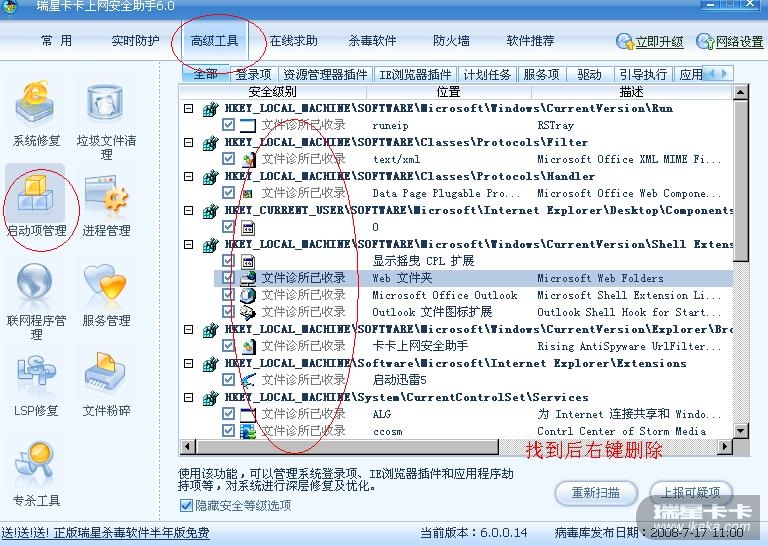Screen dimensions: 768x546
Task: Collapse CurrentControlSet\Services node
Action: point(189,398)
